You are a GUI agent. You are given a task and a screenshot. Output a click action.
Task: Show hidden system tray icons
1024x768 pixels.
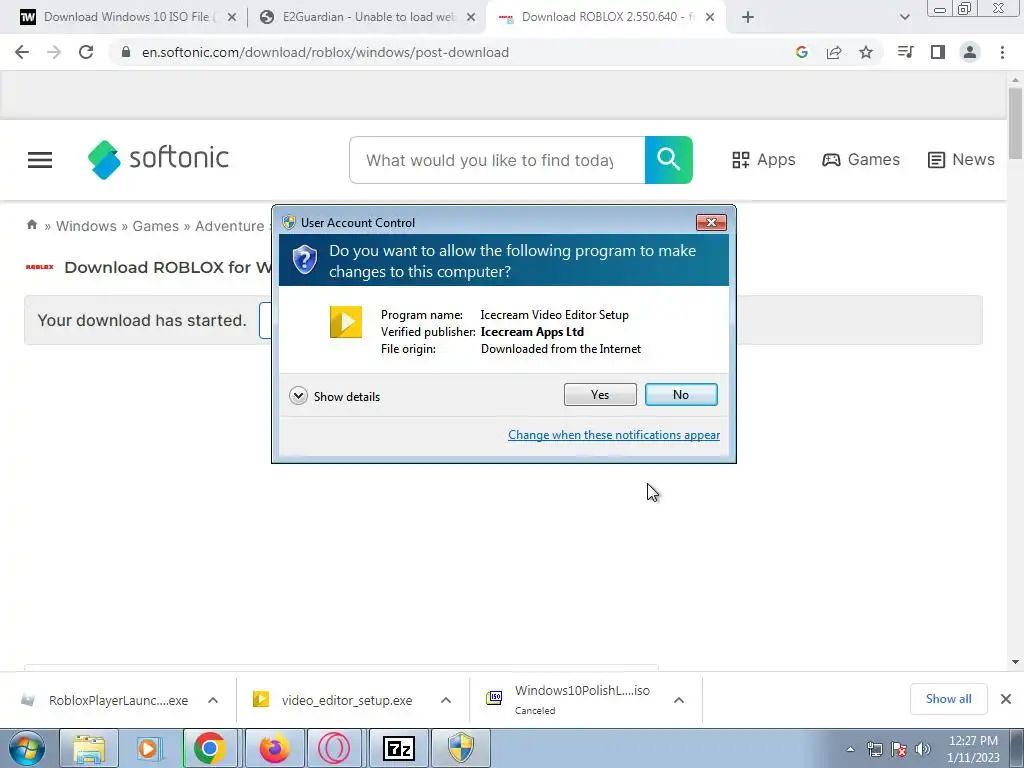click(850, 749)
